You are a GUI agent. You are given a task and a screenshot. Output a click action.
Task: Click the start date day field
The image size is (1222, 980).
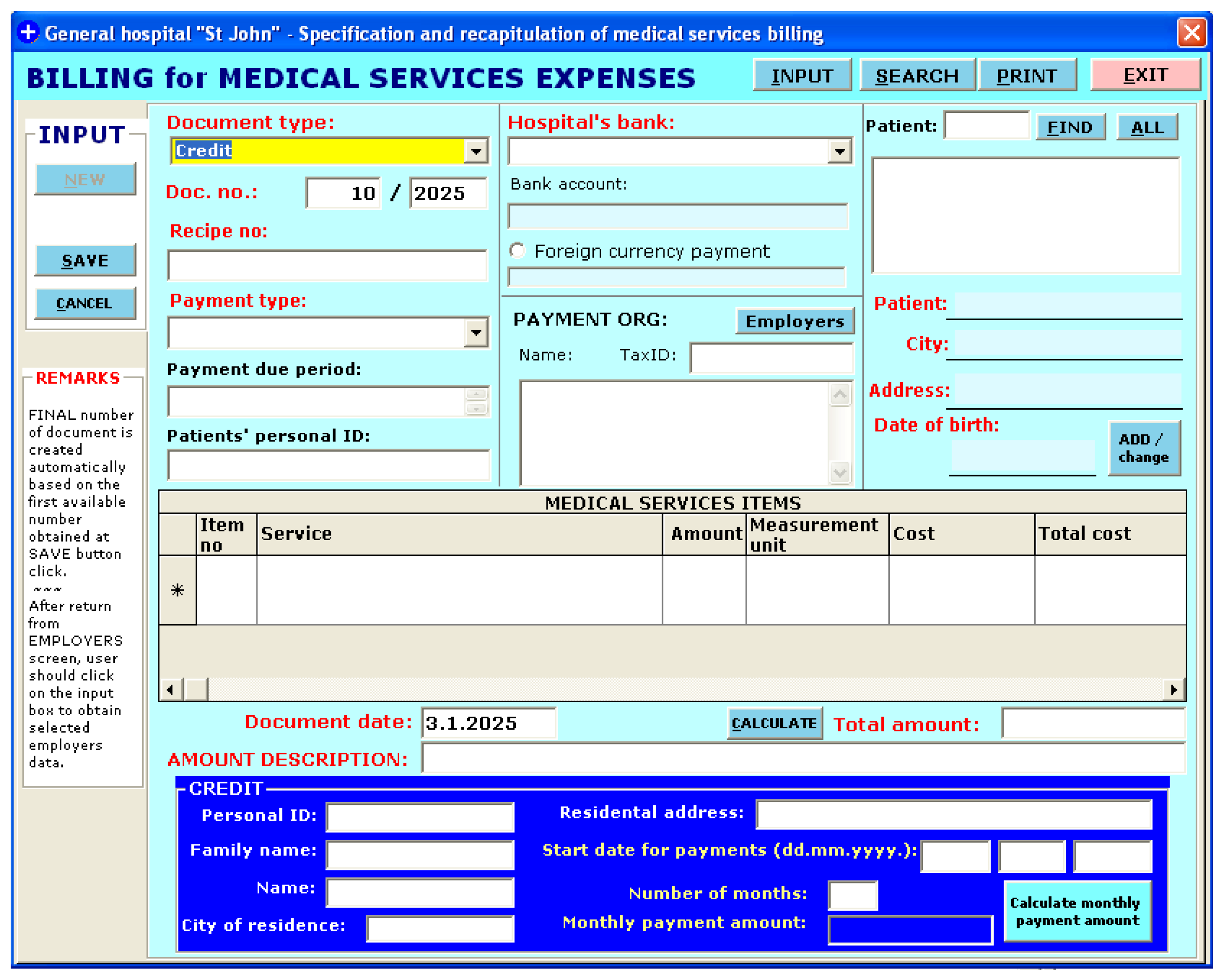[x=956, y=856]
